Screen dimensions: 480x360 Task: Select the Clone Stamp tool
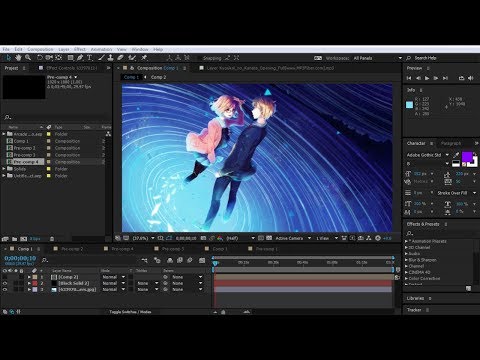click(110, 58)
